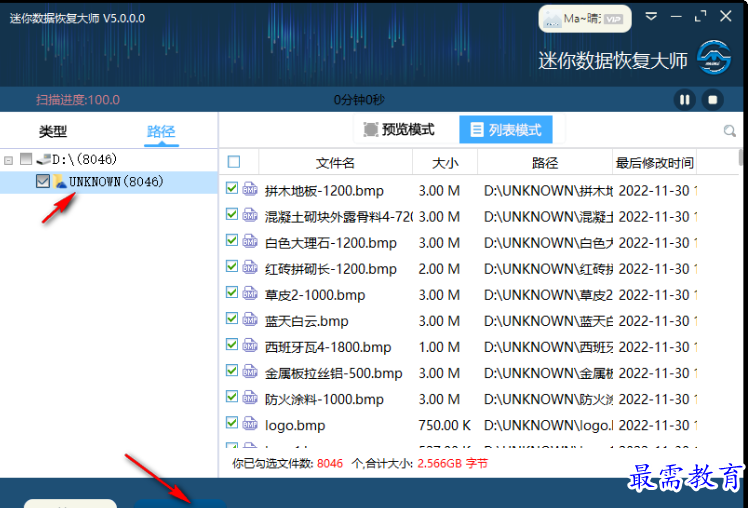Click the D: drive icon in tree
This screenshot has width=751, height=508.
coord(43,159)
